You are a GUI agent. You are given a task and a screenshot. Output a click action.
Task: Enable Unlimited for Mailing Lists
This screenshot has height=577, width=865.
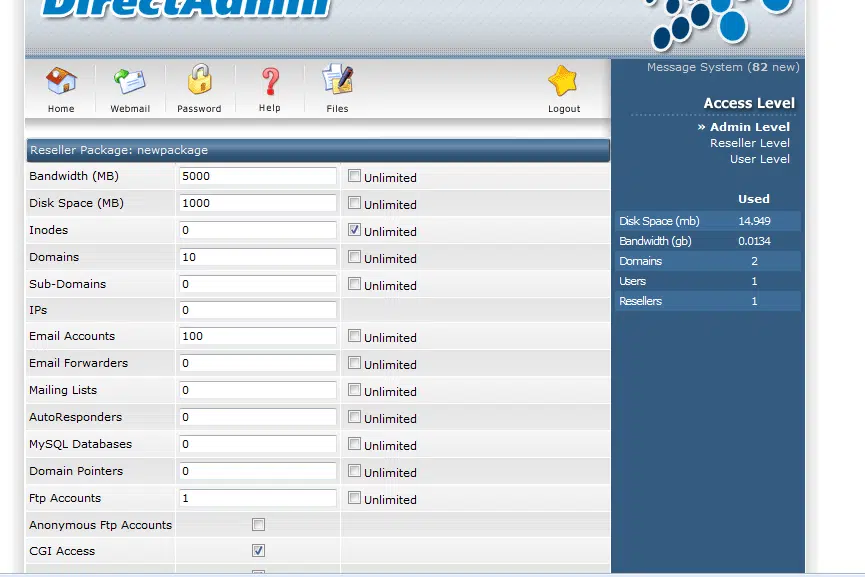pyautogui.click(x=354, y=390)
